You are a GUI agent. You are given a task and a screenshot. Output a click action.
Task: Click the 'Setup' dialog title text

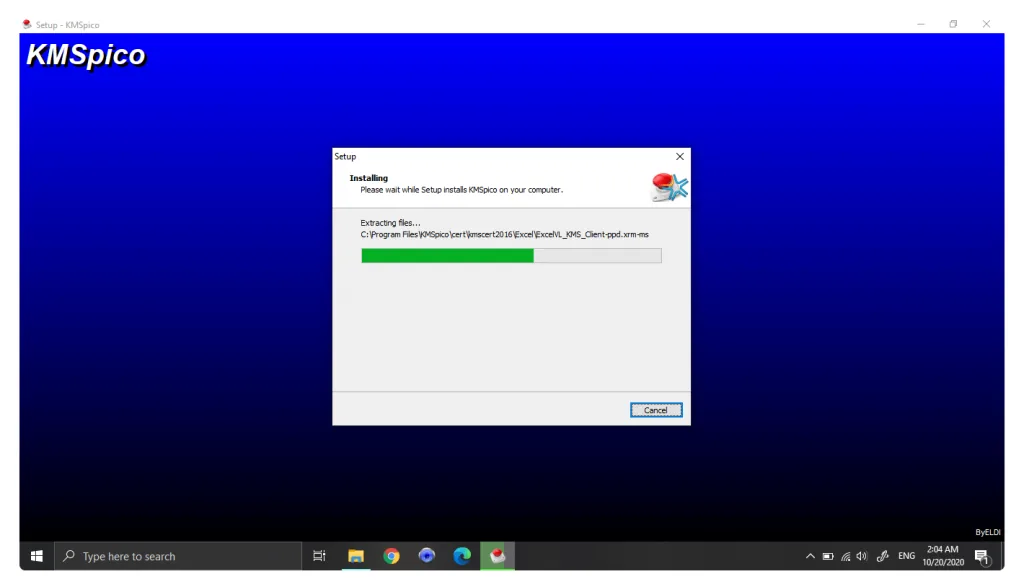345,157
